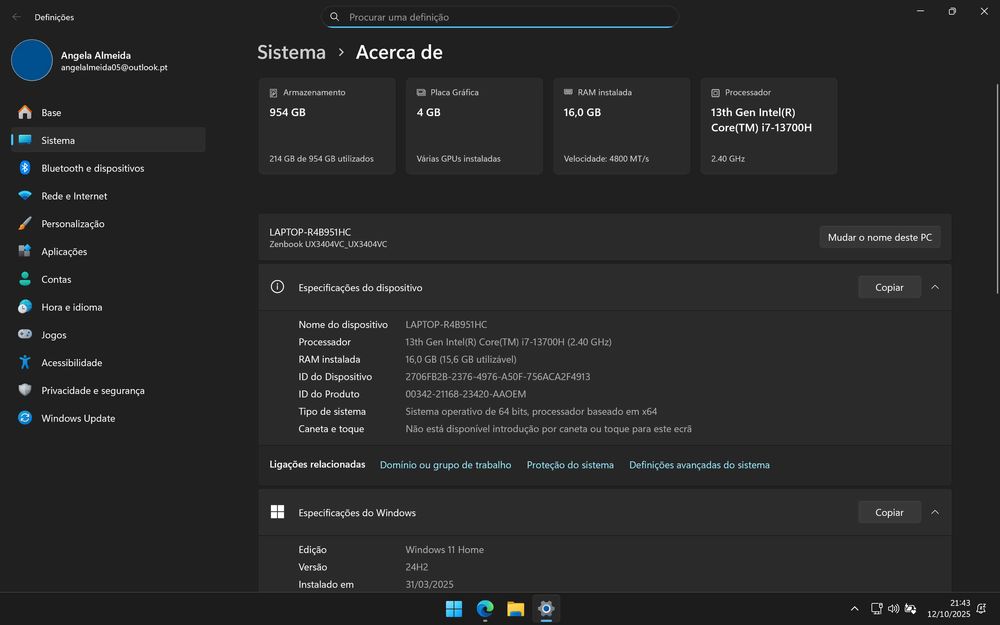This screenshot has width=1000, height=625.
Task: Click the Bluetooth icon in sidebar
Action: coord(25,168)
